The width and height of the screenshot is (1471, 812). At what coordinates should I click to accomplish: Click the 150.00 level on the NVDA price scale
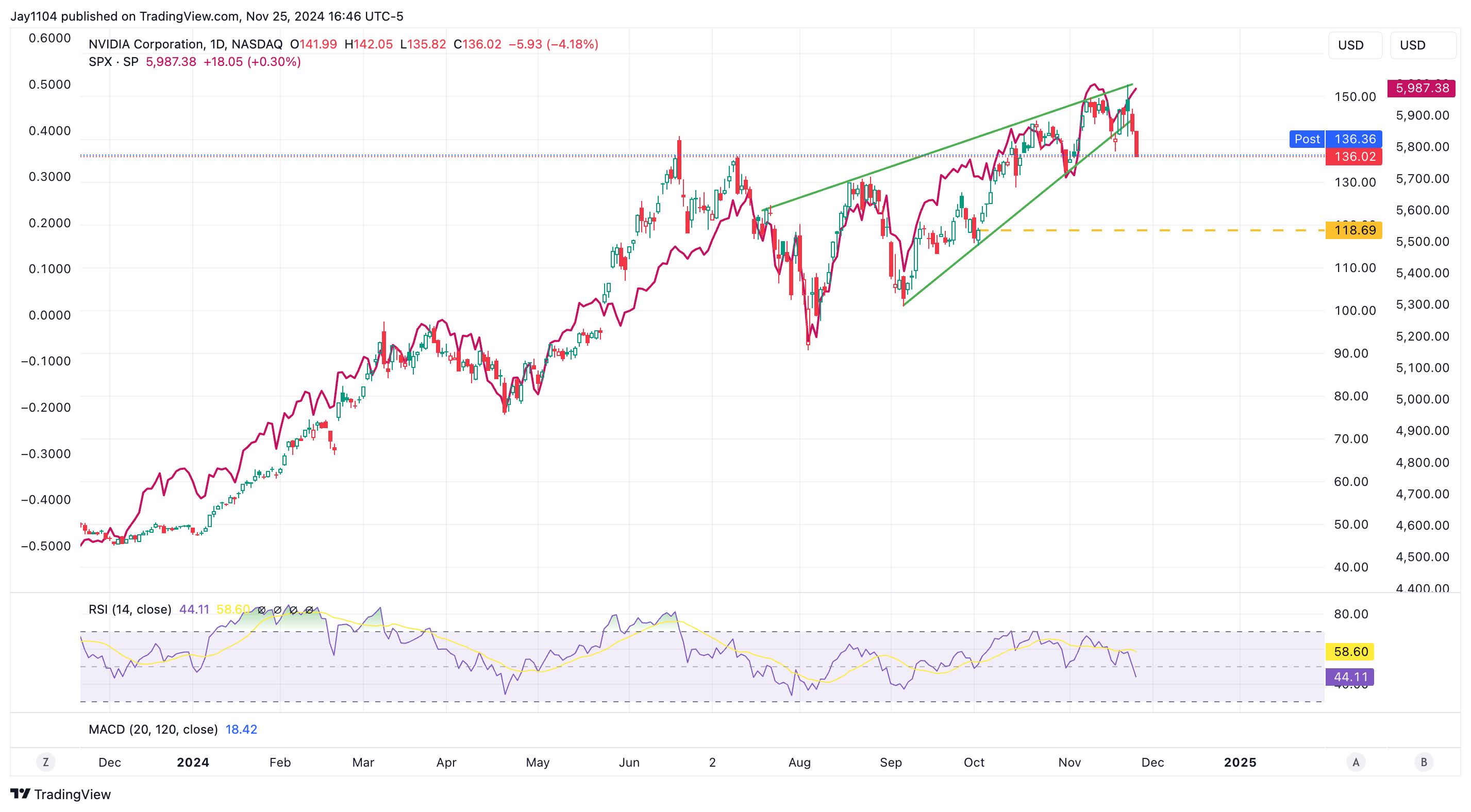[1355, 96]
